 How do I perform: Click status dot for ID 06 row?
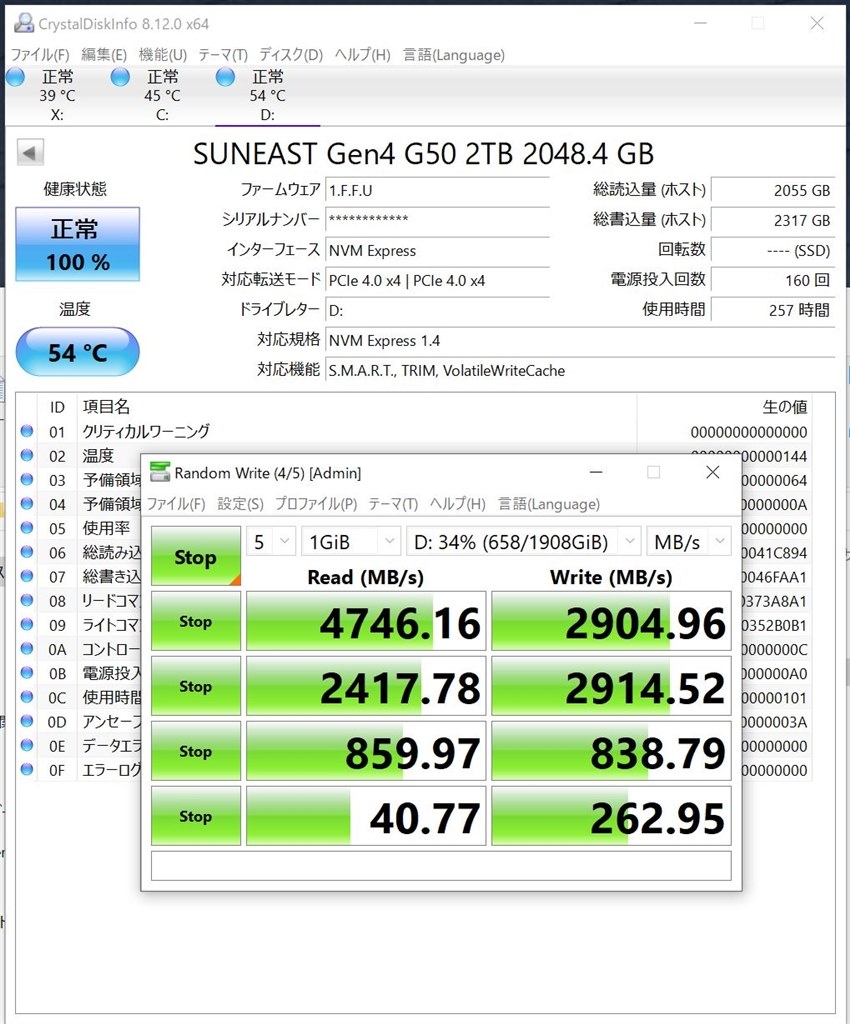point(27,552)
